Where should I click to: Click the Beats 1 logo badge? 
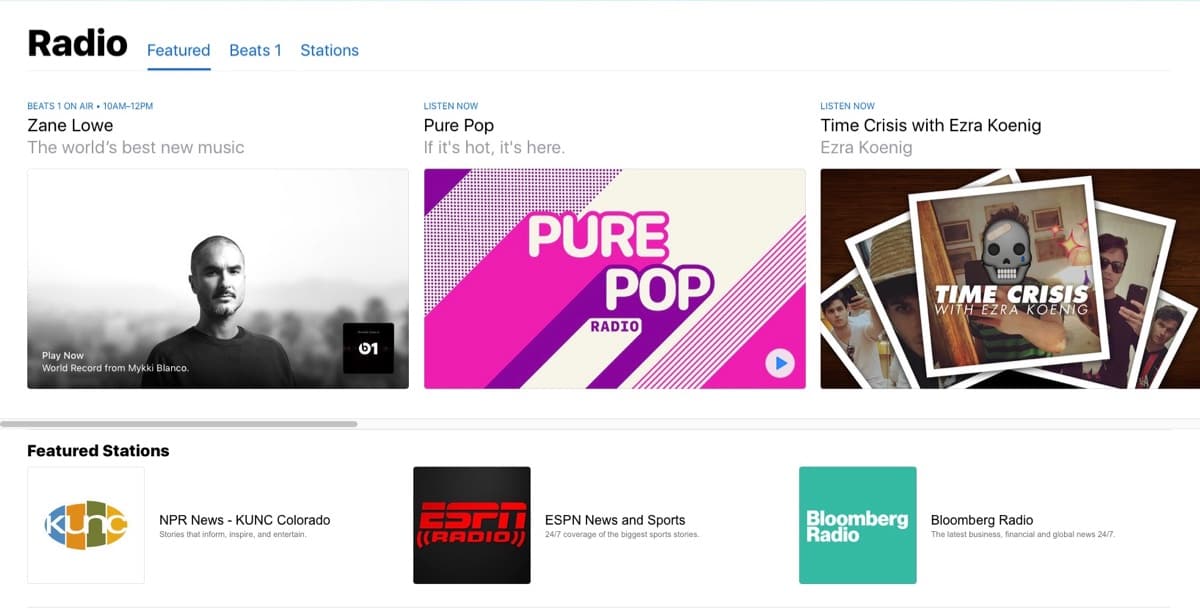tap(368, 348)
